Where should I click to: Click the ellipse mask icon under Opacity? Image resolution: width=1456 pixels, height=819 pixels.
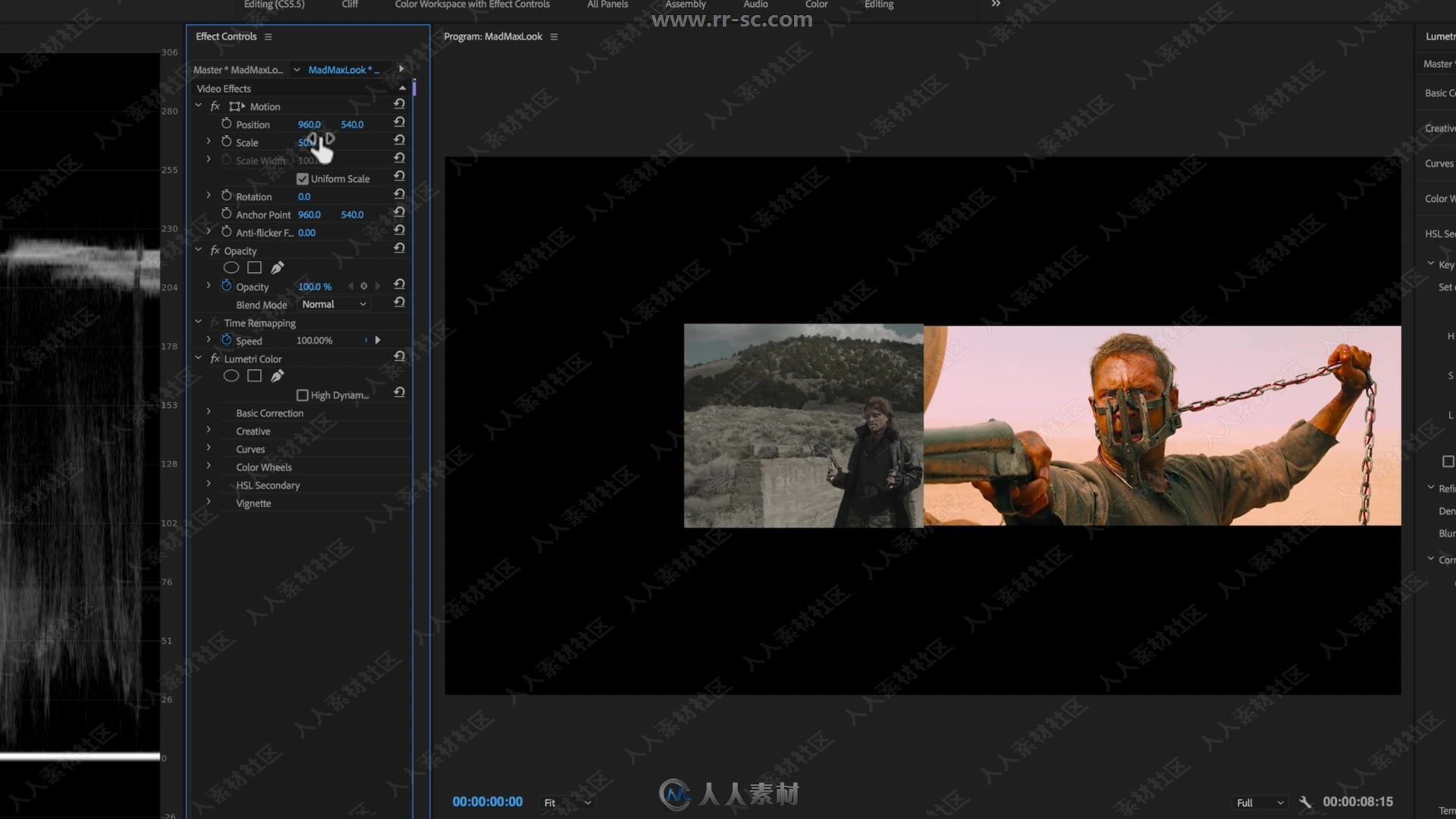[x=230, y=267]
